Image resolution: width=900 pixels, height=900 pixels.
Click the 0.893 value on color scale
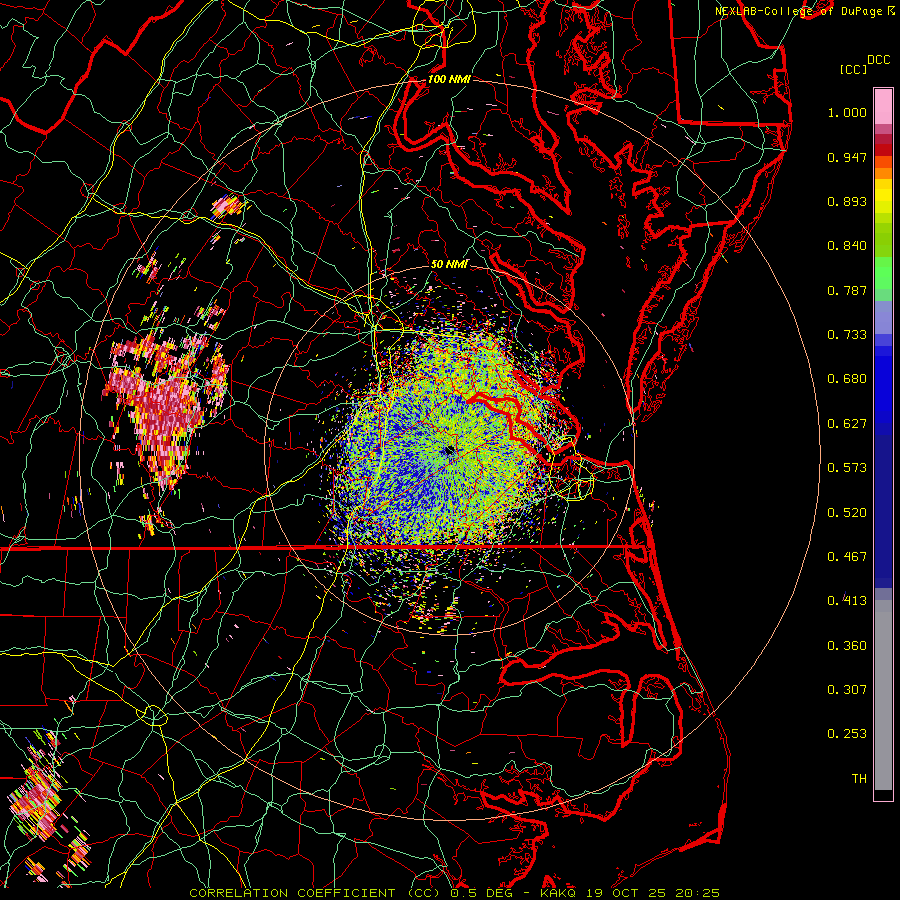pos(847,201)
